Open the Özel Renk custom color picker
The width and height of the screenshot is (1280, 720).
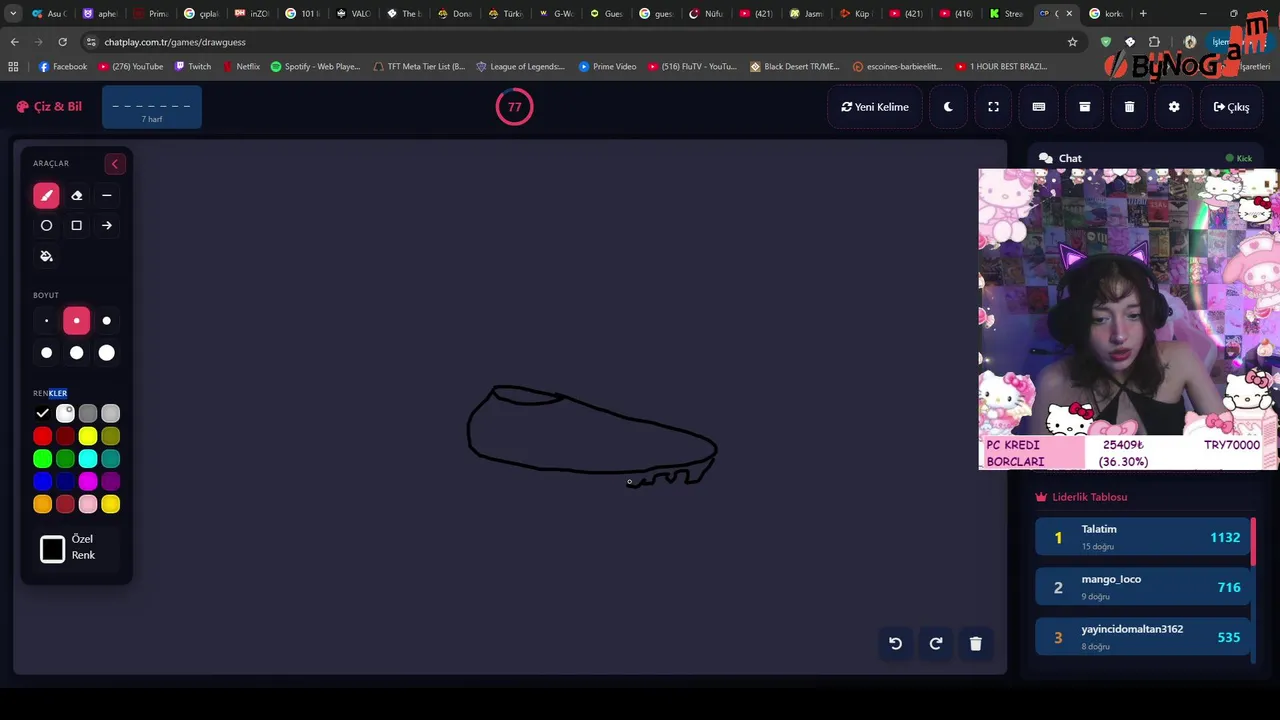tap(53, 549)
